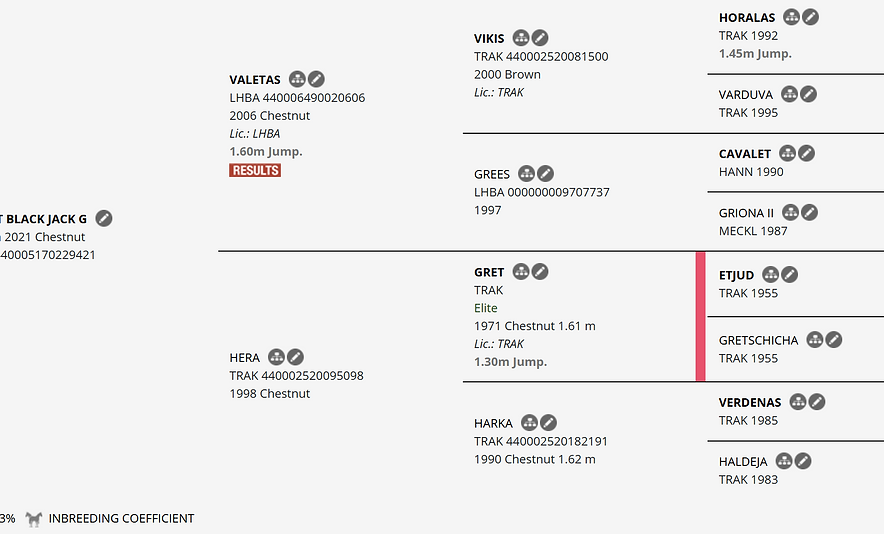
Task: Open pedigree tree icon beside HERA
Action: click(276, 357)
